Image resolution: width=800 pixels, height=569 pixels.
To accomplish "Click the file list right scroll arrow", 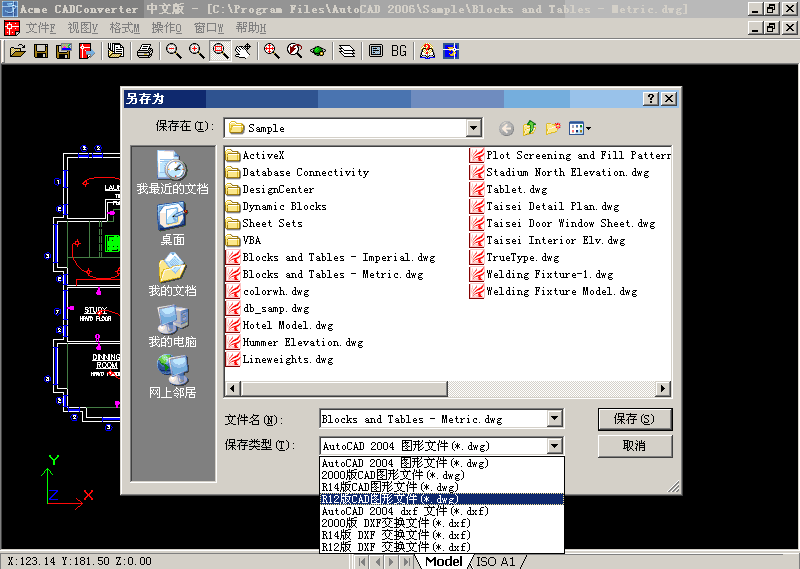I will [663, 388].
